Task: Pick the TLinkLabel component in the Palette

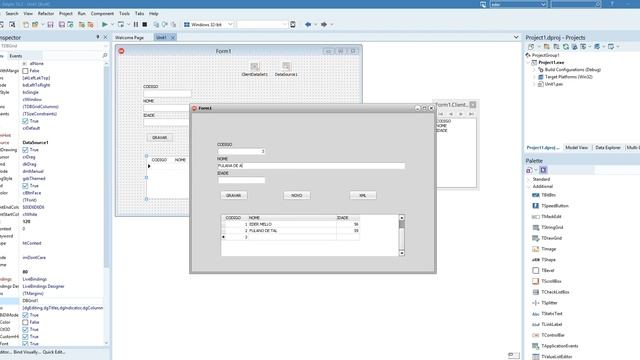Action: [551, 324]
